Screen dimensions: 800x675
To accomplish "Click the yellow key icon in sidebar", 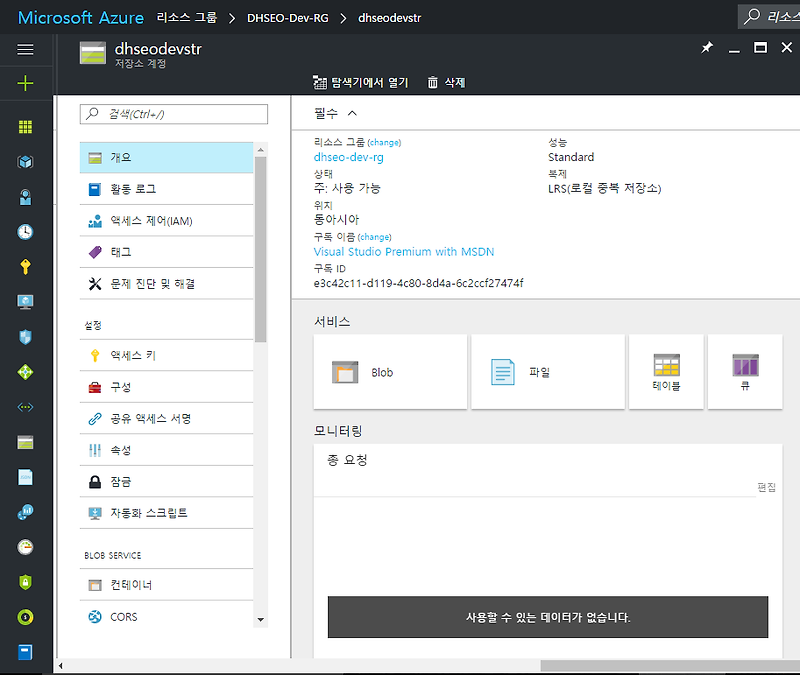I will tap(25, 267).
